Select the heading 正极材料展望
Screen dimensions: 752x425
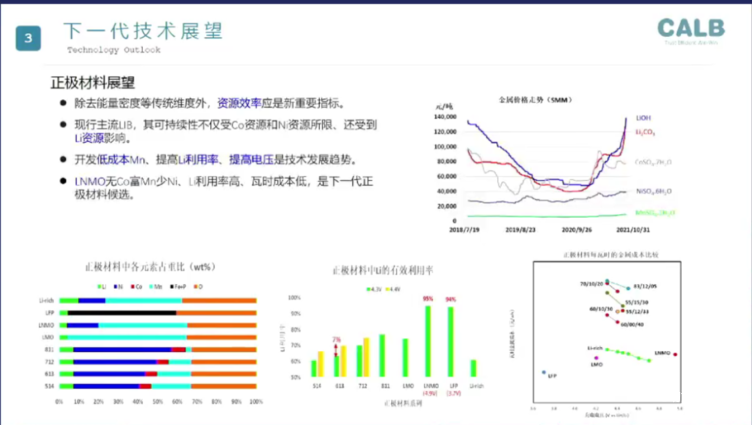click(x=93, y=83)
